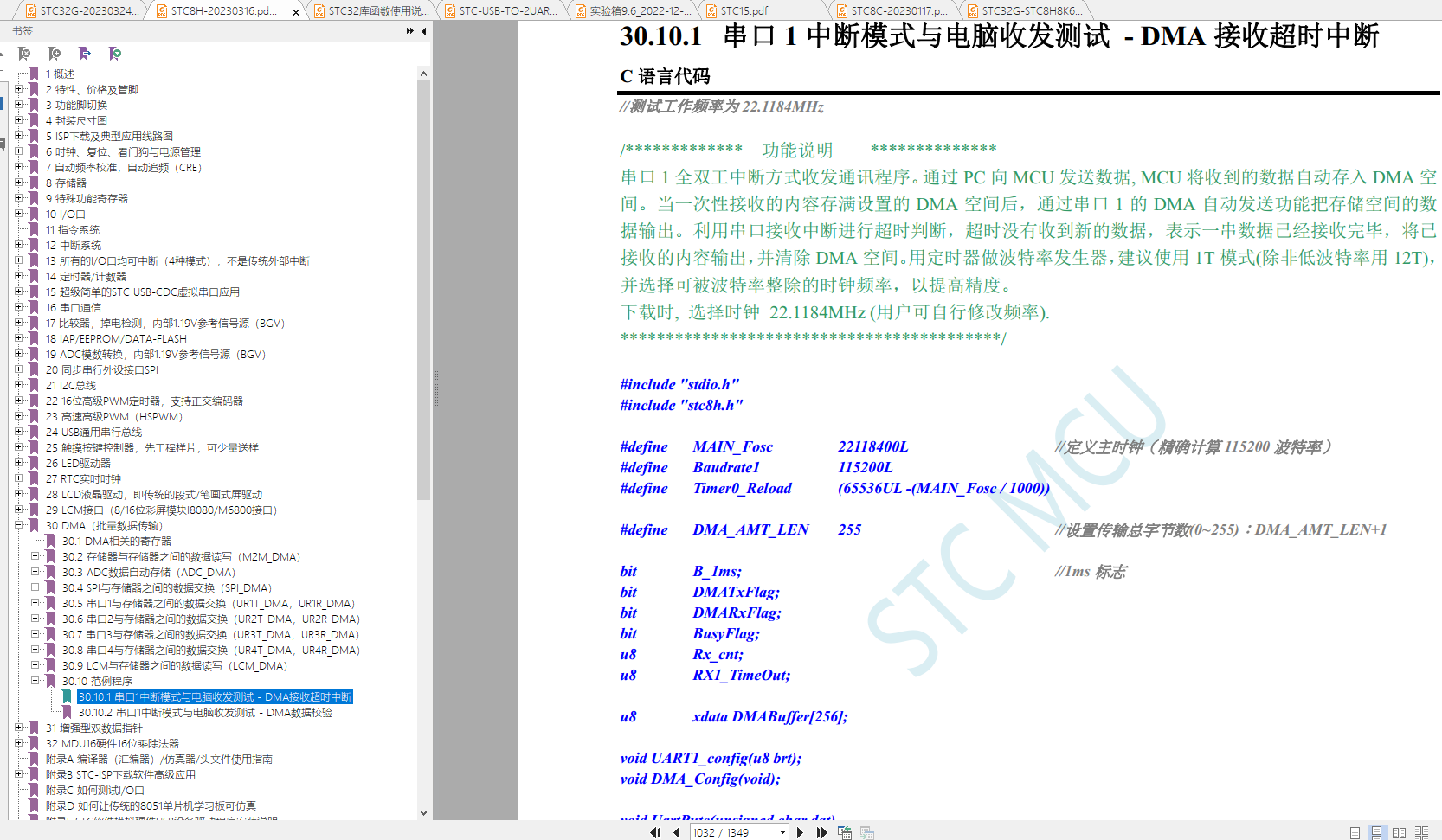The image size is (1442, 840).
Task: Go to the next page
Action: coord(800,832)
